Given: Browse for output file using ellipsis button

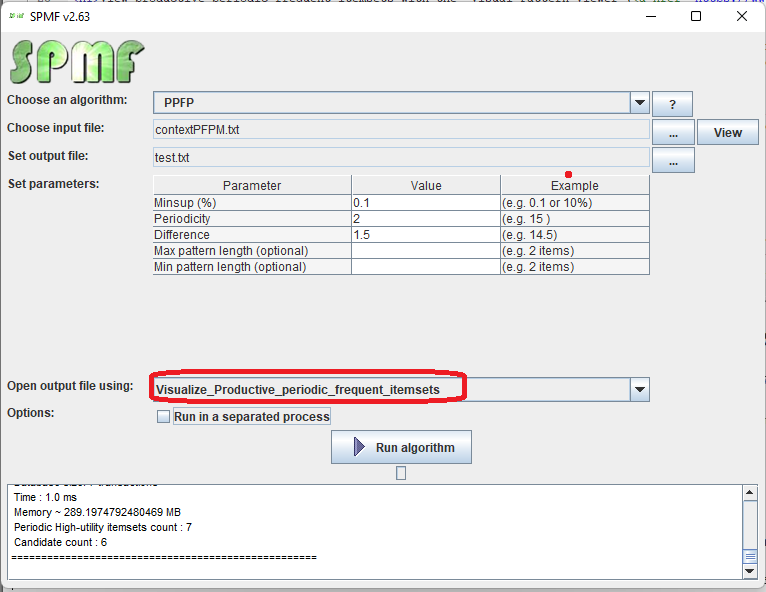Looking at the screenshot, I should [x=673, y=160].
